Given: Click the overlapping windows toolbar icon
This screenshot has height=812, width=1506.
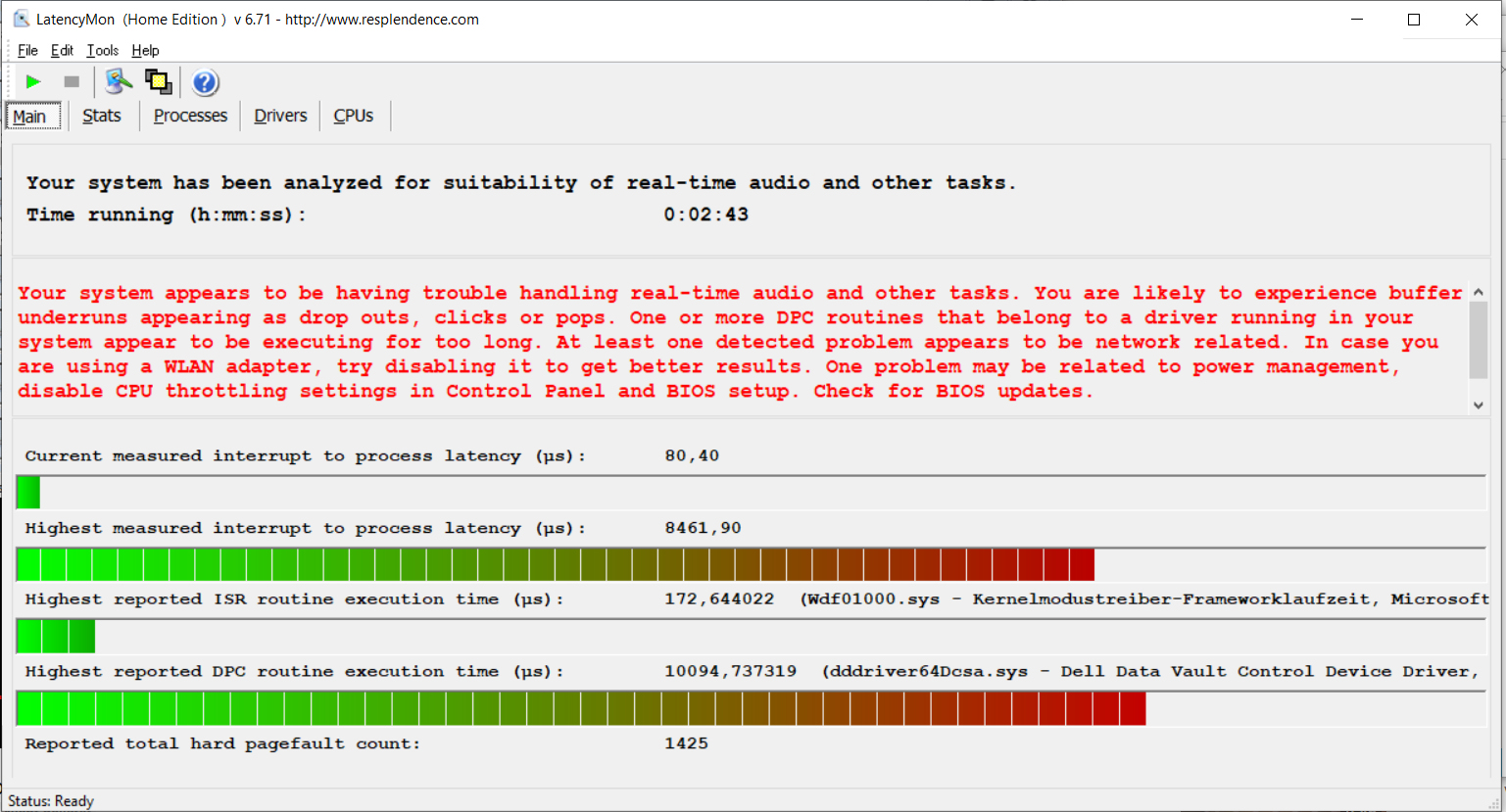Looking at the screenshot, I should (x=158, y=82).
